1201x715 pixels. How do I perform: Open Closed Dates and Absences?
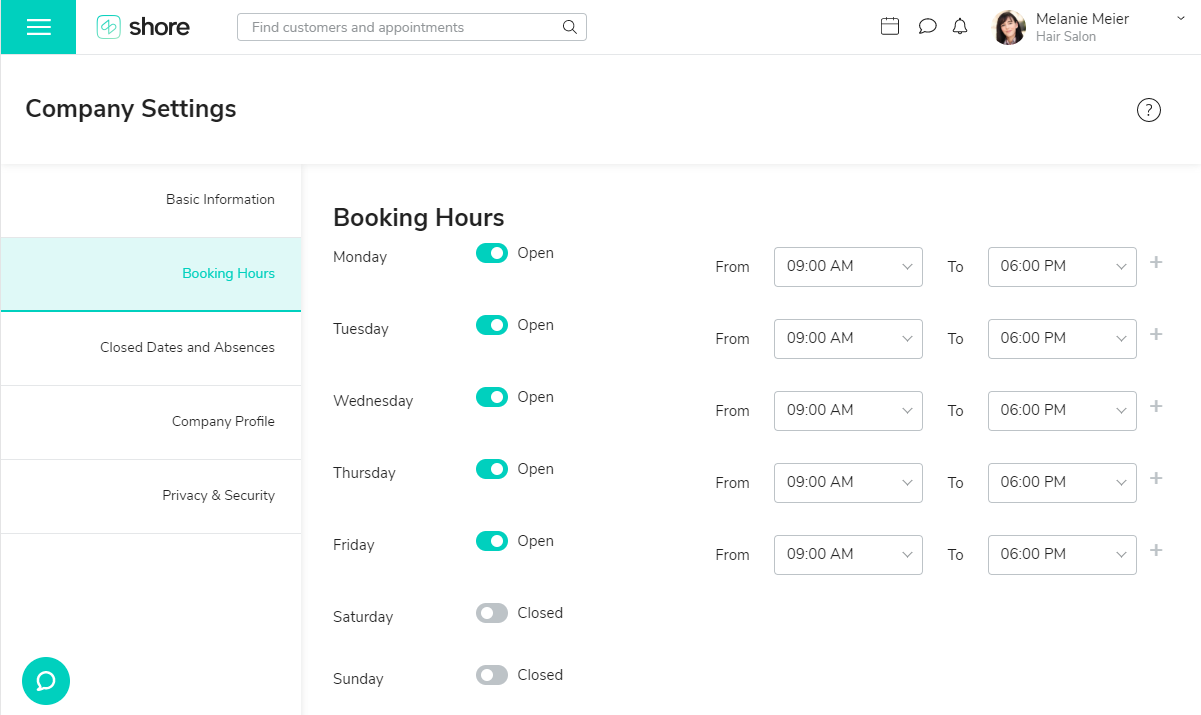151,348
